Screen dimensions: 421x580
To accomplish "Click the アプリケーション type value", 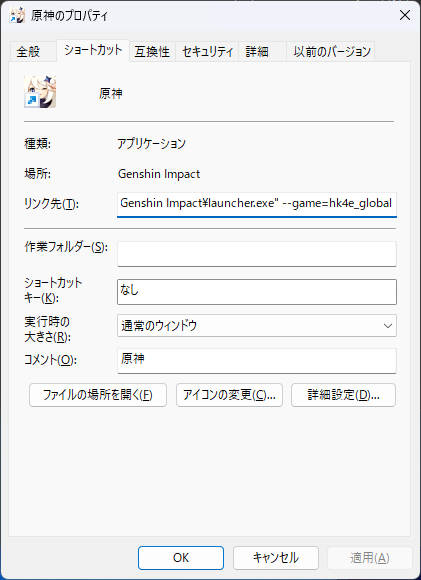I will click(x=151, y=144).
